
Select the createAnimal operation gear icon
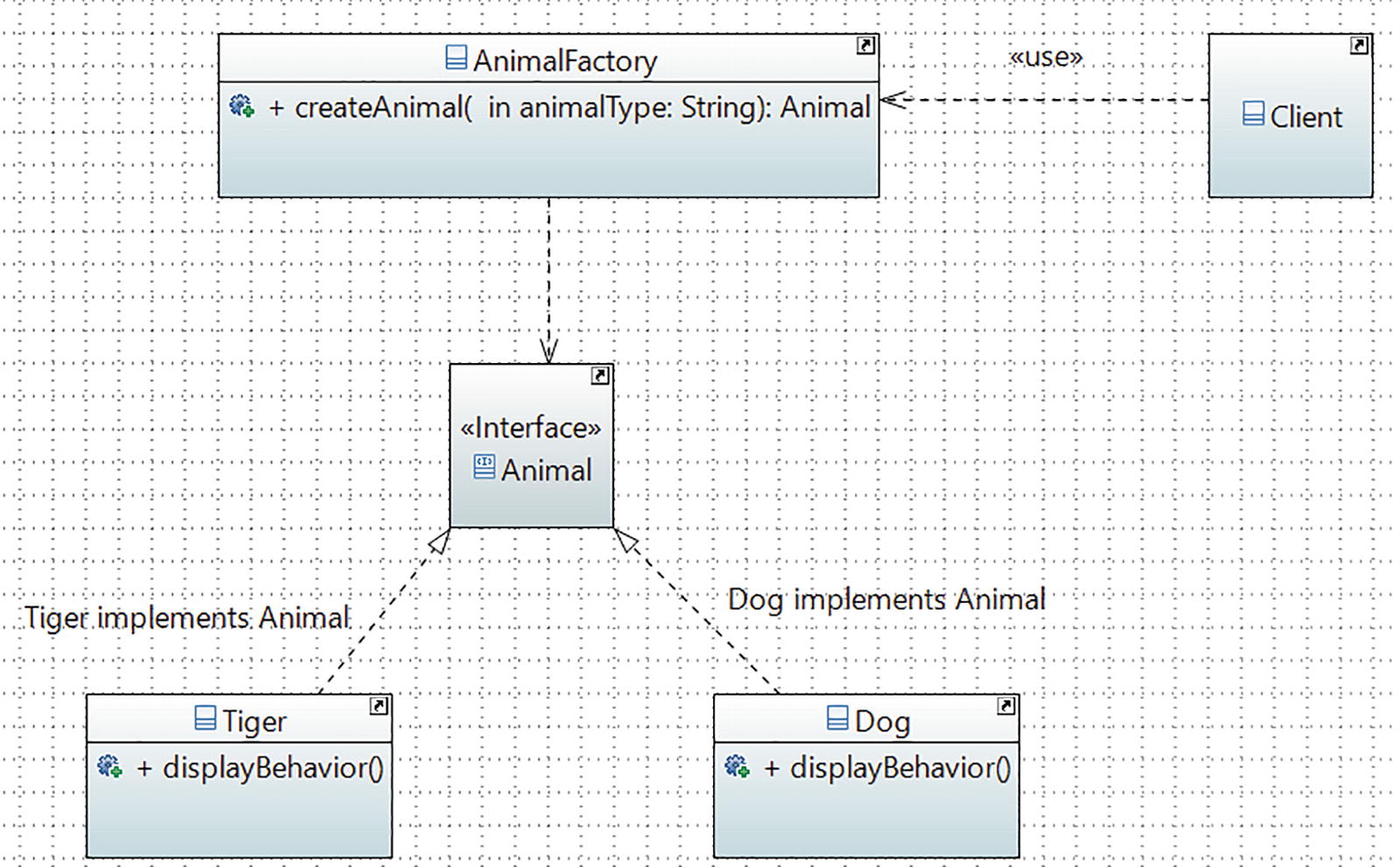point(241,107)
